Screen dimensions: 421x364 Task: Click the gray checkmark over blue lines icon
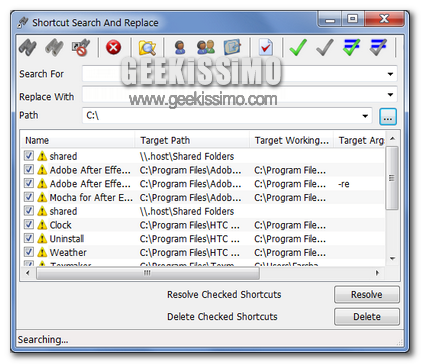tap(378, 47)
